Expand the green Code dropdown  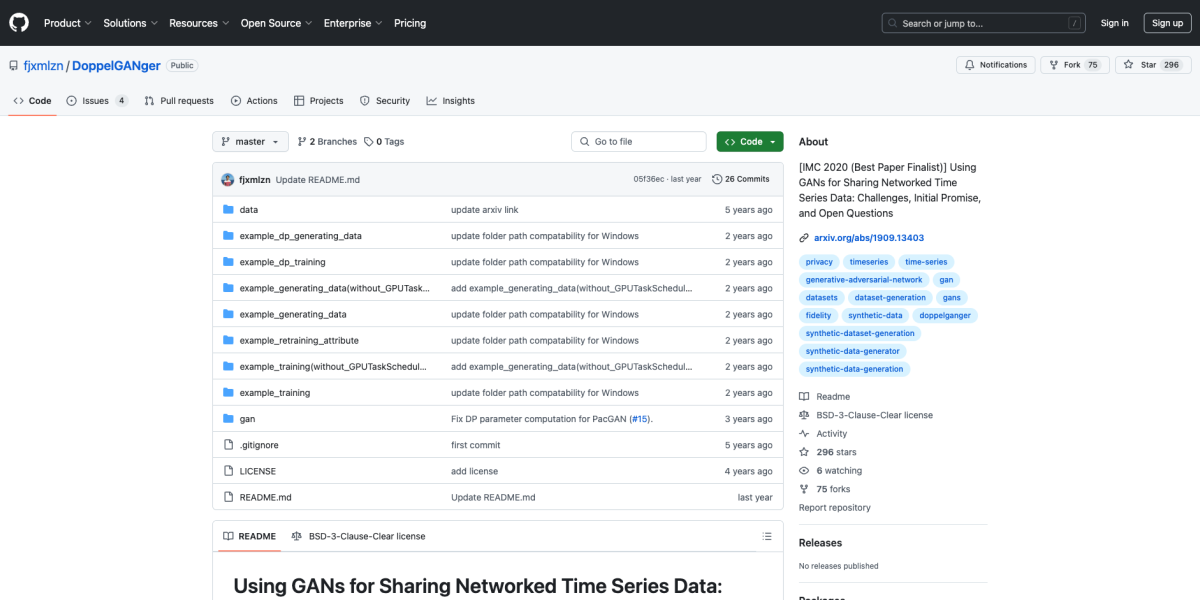750,142
